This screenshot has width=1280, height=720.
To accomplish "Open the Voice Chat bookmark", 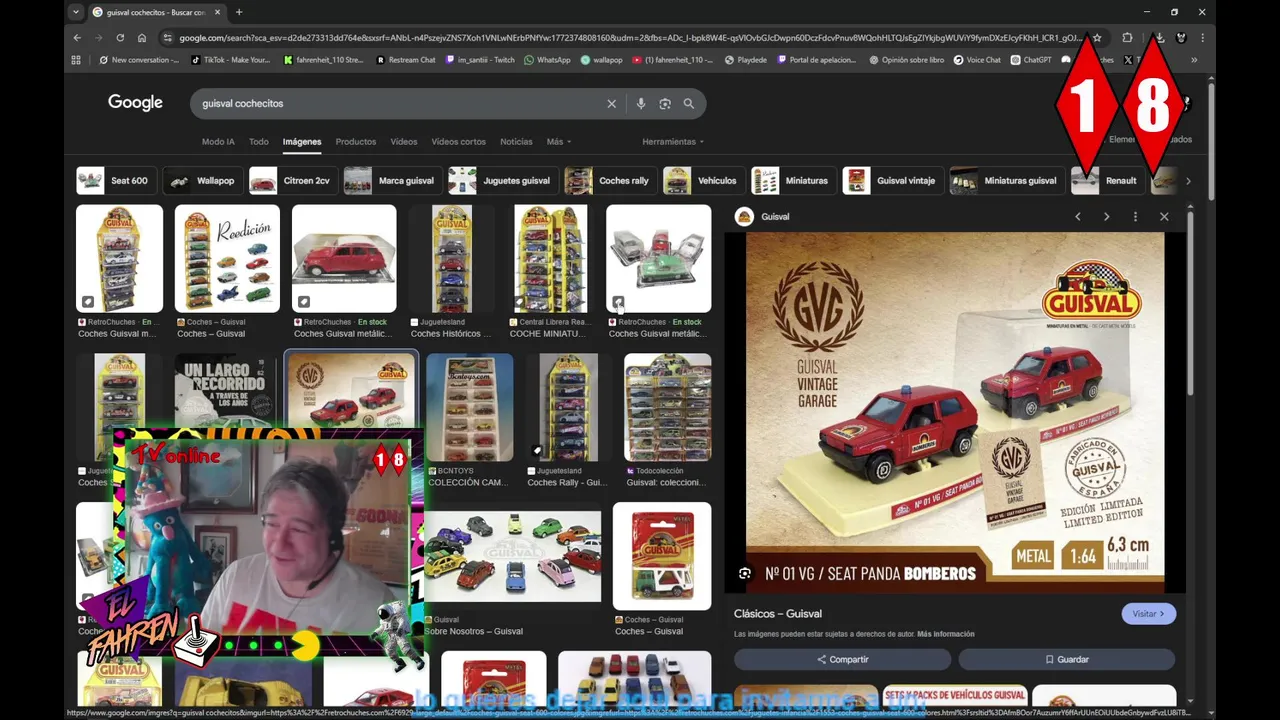I will pyautogui.click(x=977, y=60).
